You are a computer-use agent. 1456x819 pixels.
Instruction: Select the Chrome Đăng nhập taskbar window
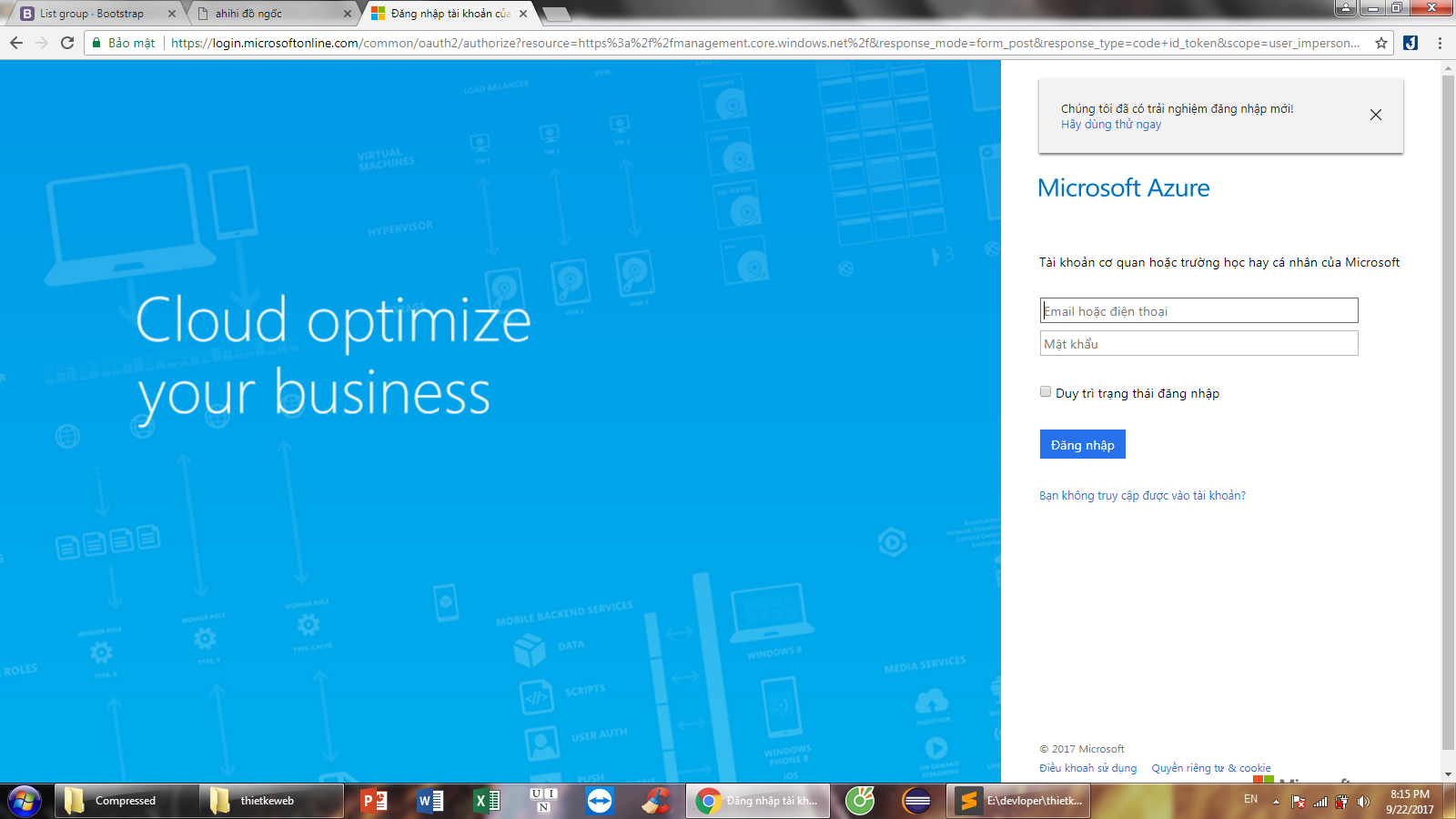(758, 801)
